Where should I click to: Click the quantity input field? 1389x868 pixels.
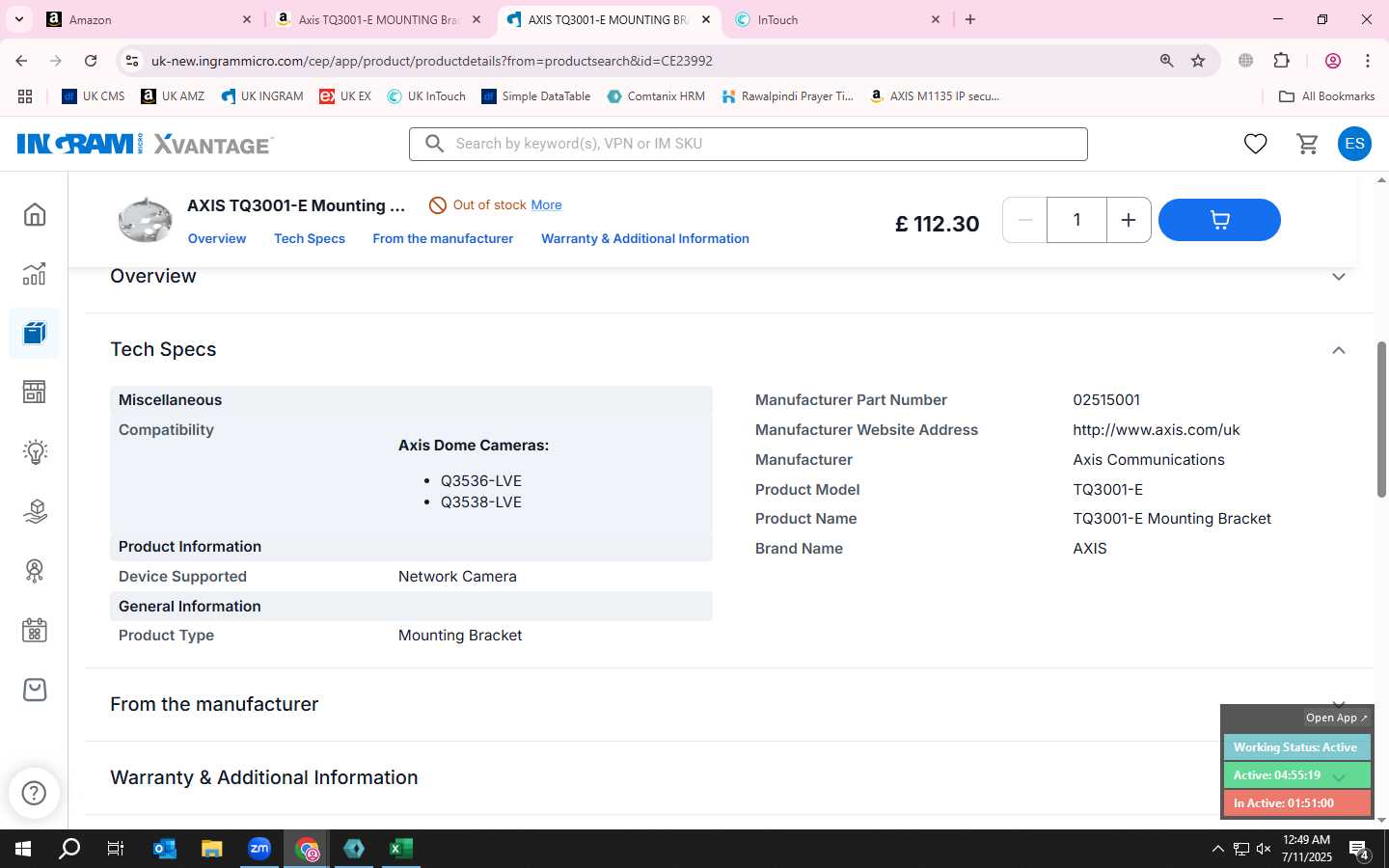(1076, 220)
